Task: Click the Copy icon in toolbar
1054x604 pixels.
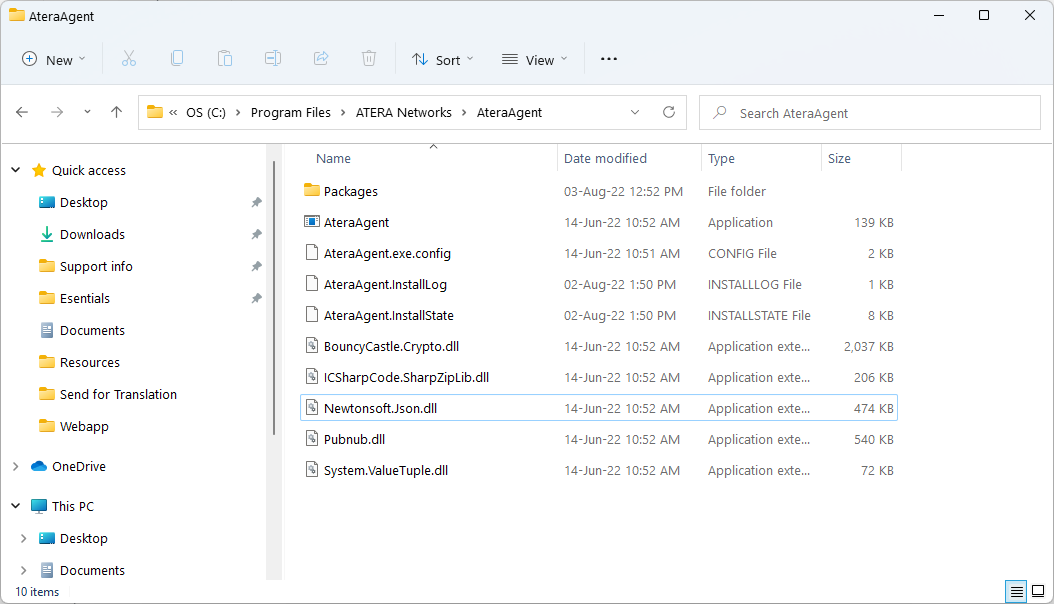Action: (x=177, y=58)
